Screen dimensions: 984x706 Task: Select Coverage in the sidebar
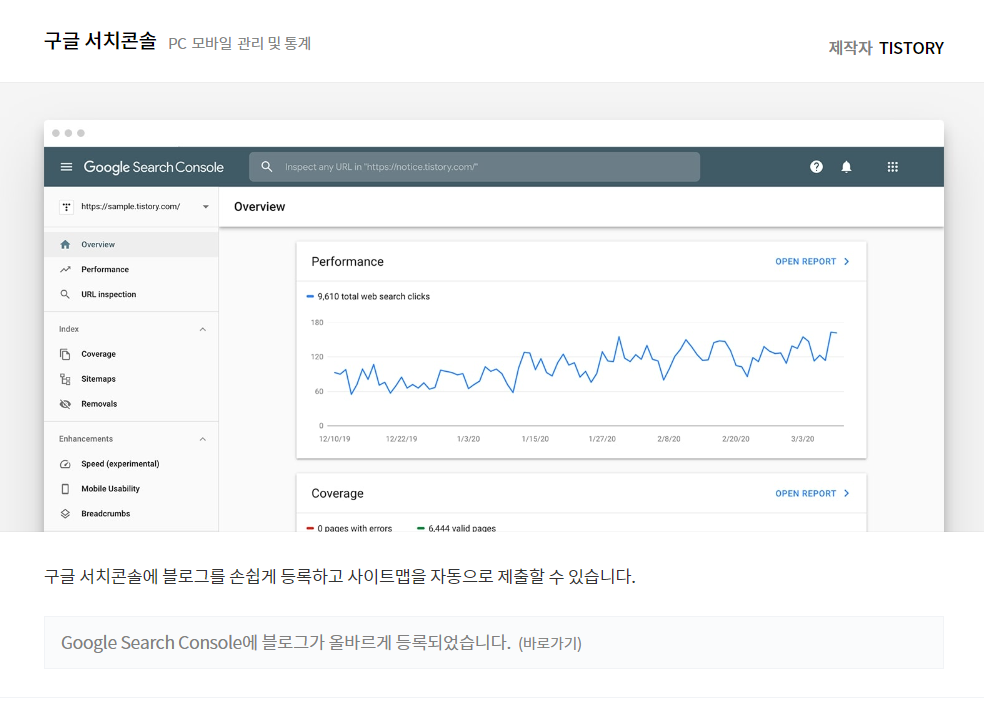[131, 354]
